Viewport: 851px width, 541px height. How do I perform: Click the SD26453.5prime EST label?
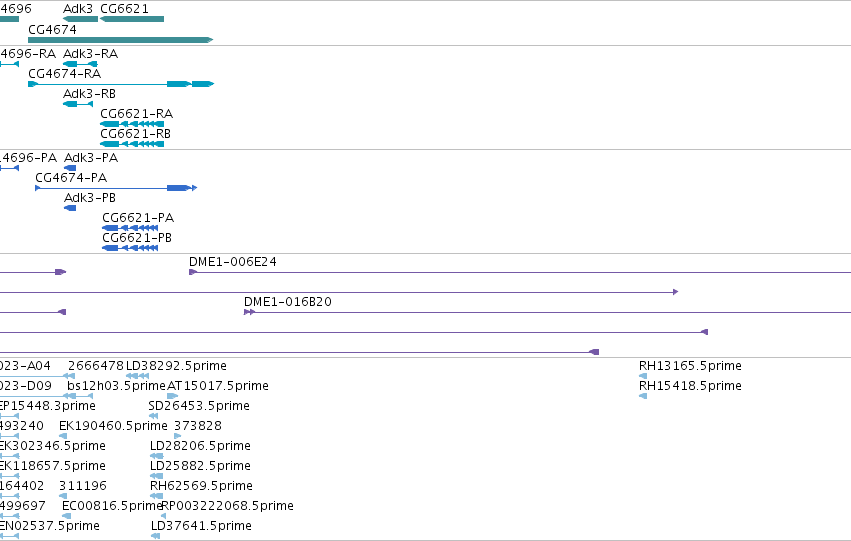[199, 406]
